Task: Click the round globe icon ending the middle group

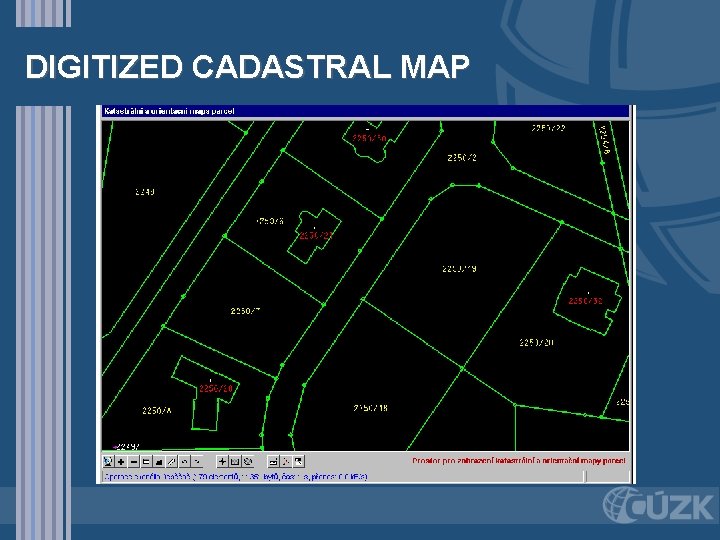Action: pyautogui.click(x=248, y=461)
